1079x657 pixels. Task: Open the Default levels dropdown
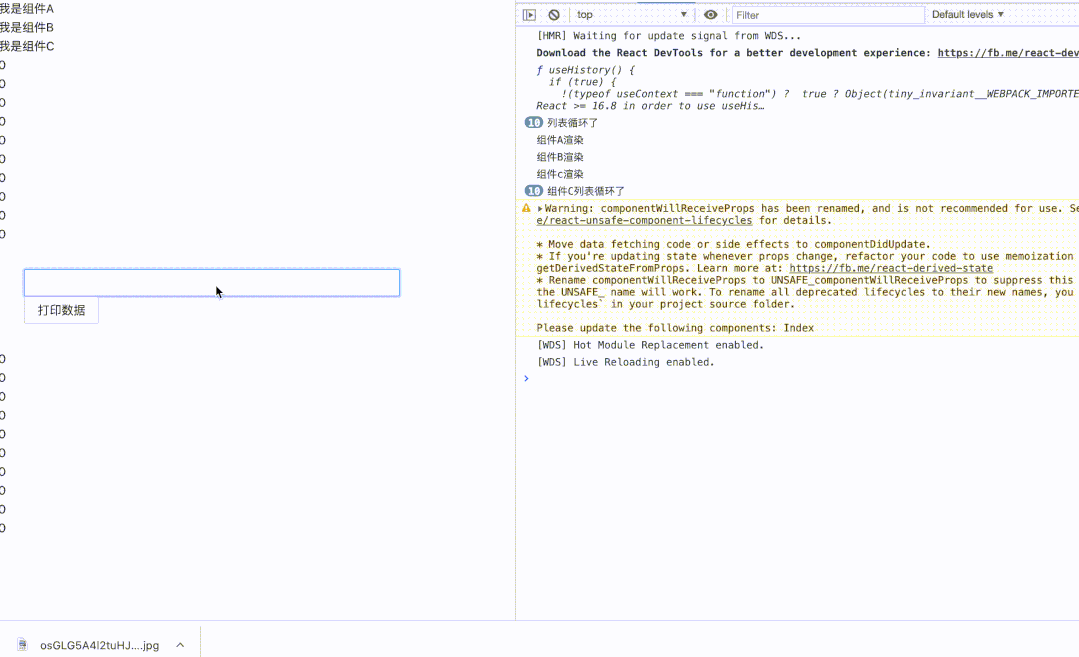[968, 14]
